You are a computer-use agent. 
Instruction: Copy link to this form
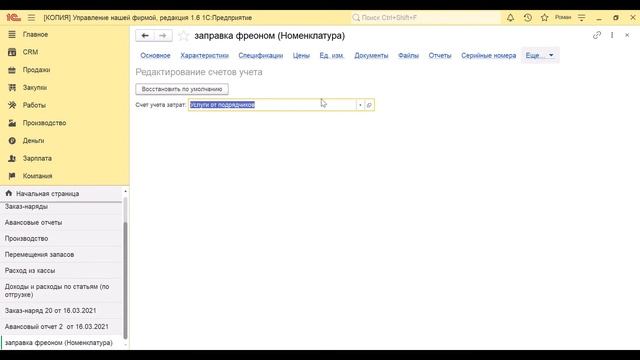point(597,35)
